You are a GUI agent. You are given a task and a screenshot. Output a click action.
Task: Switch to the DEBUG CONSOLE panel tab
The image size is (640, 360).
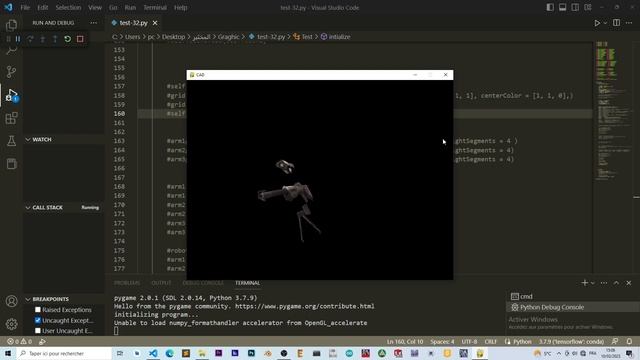[203, 283]
